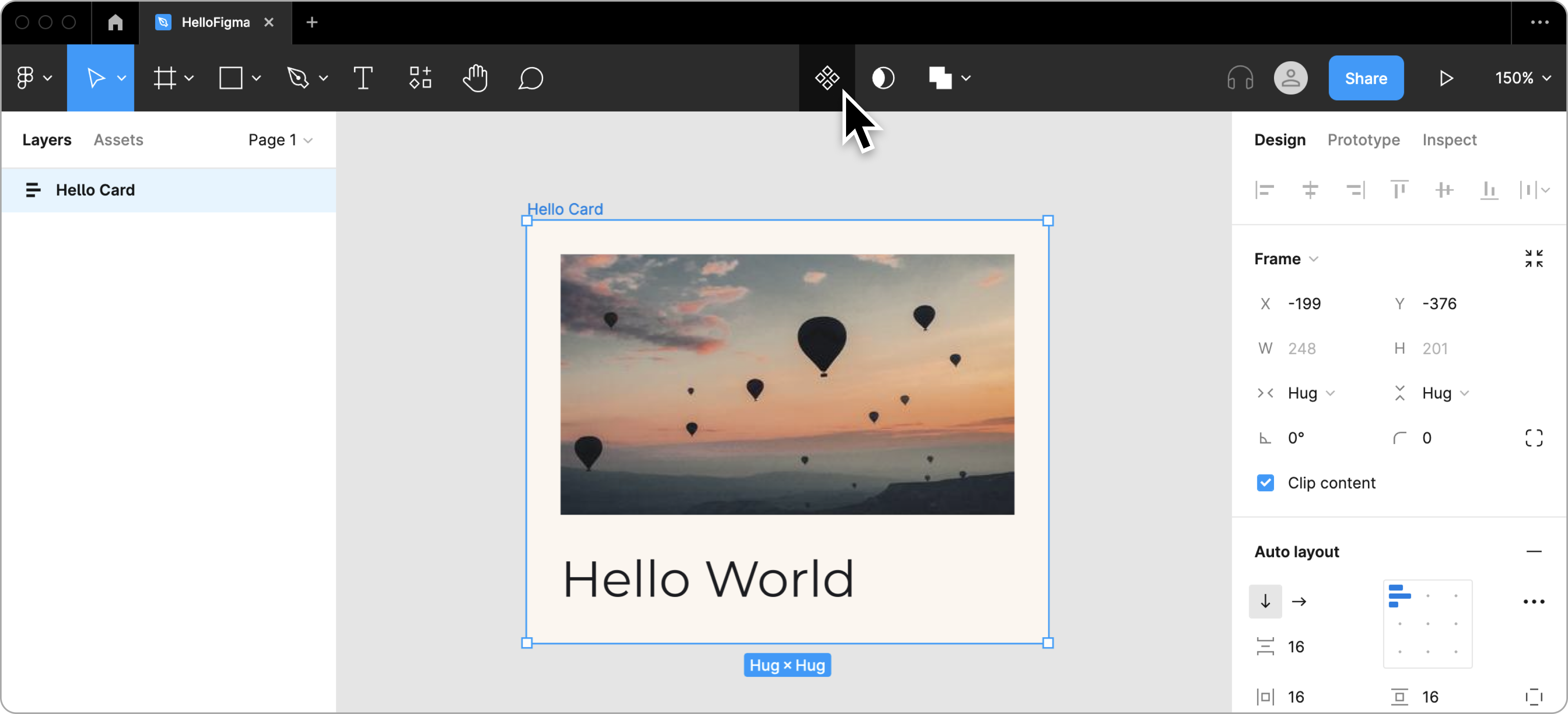The image size is (1568, 714).
Task: Open the fill color picker
Action: [x=940, y=78]
